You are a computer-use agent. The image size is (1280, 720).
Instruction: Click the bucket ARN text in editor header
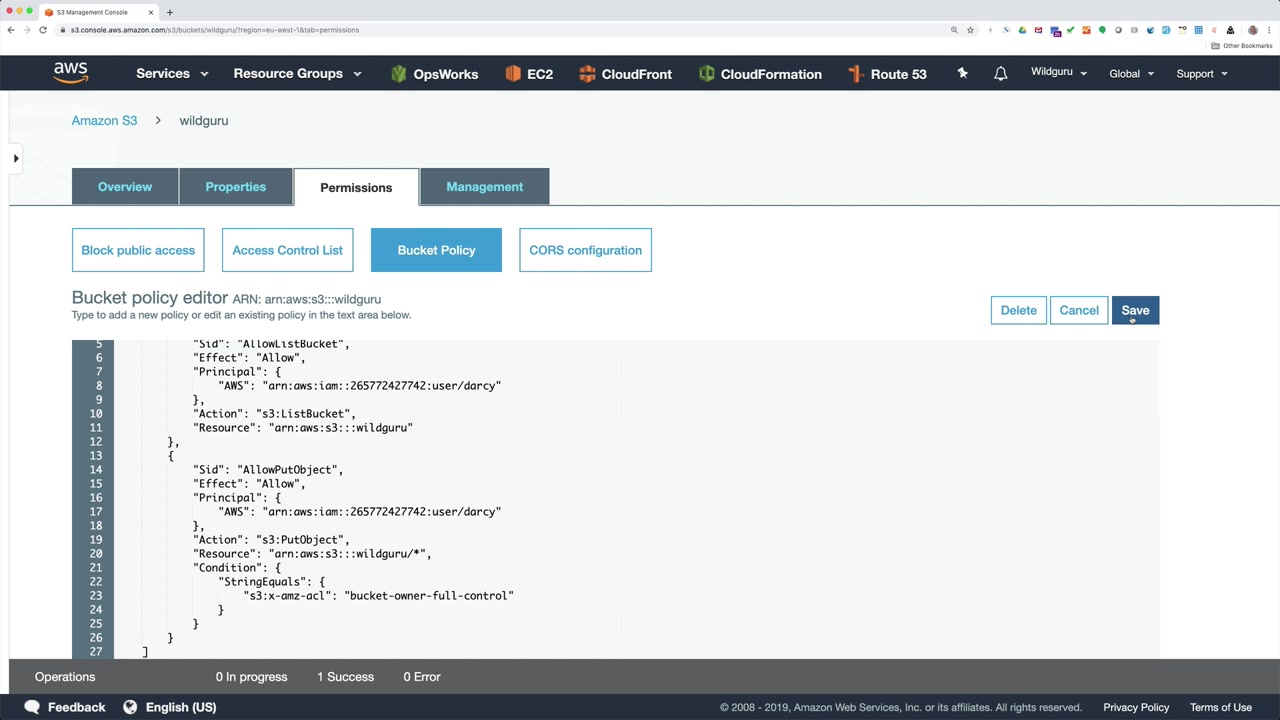pyautogui.click(x=307, y=299)
